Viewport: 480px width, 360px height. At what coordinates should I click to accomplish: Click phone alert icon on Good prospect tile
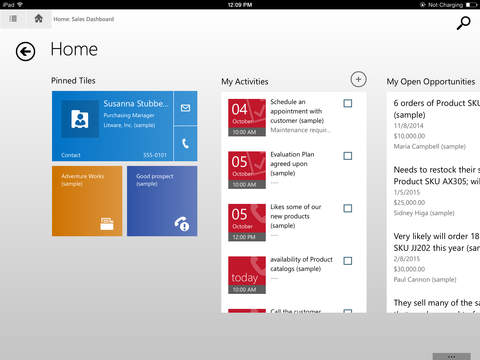coord(182,224)
